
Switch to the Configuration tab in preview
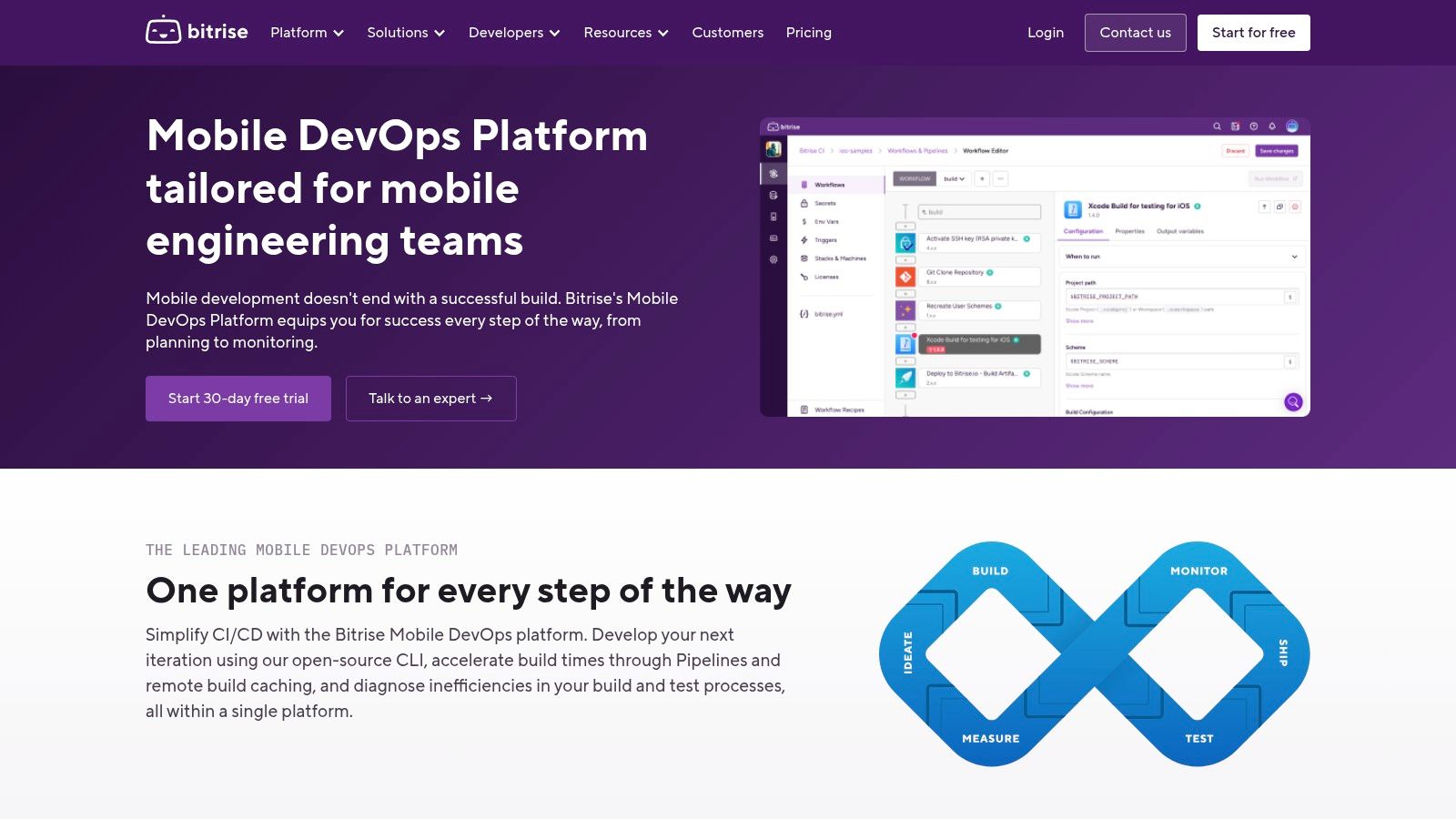tap(1083, 231)
